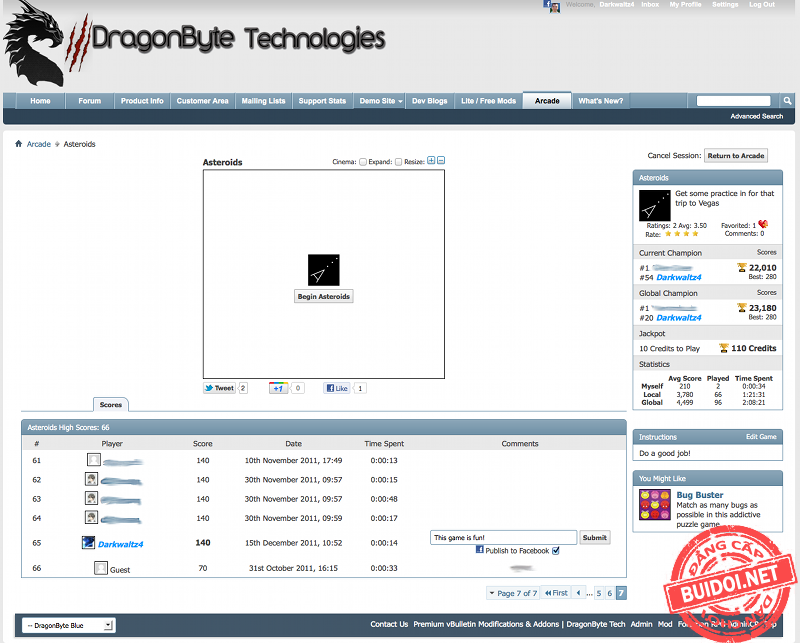The height and width of the screenshot is (643, 800).
Task: Click the Facebook Like button
Action: click(336, 388)
